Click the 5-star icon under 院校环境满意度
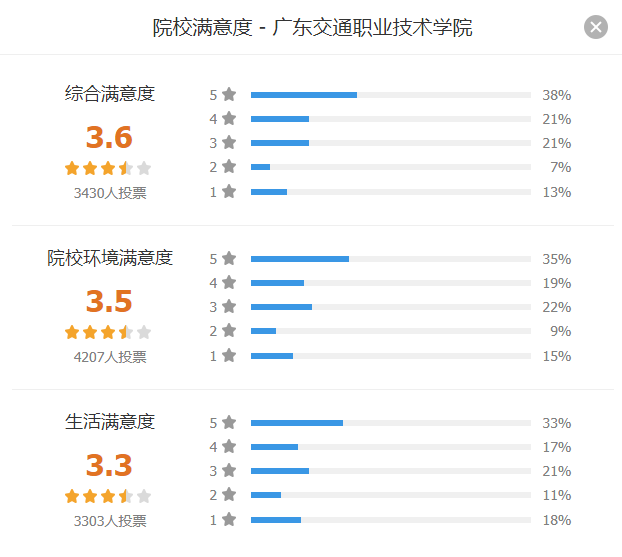 click(x=229, y=258)
